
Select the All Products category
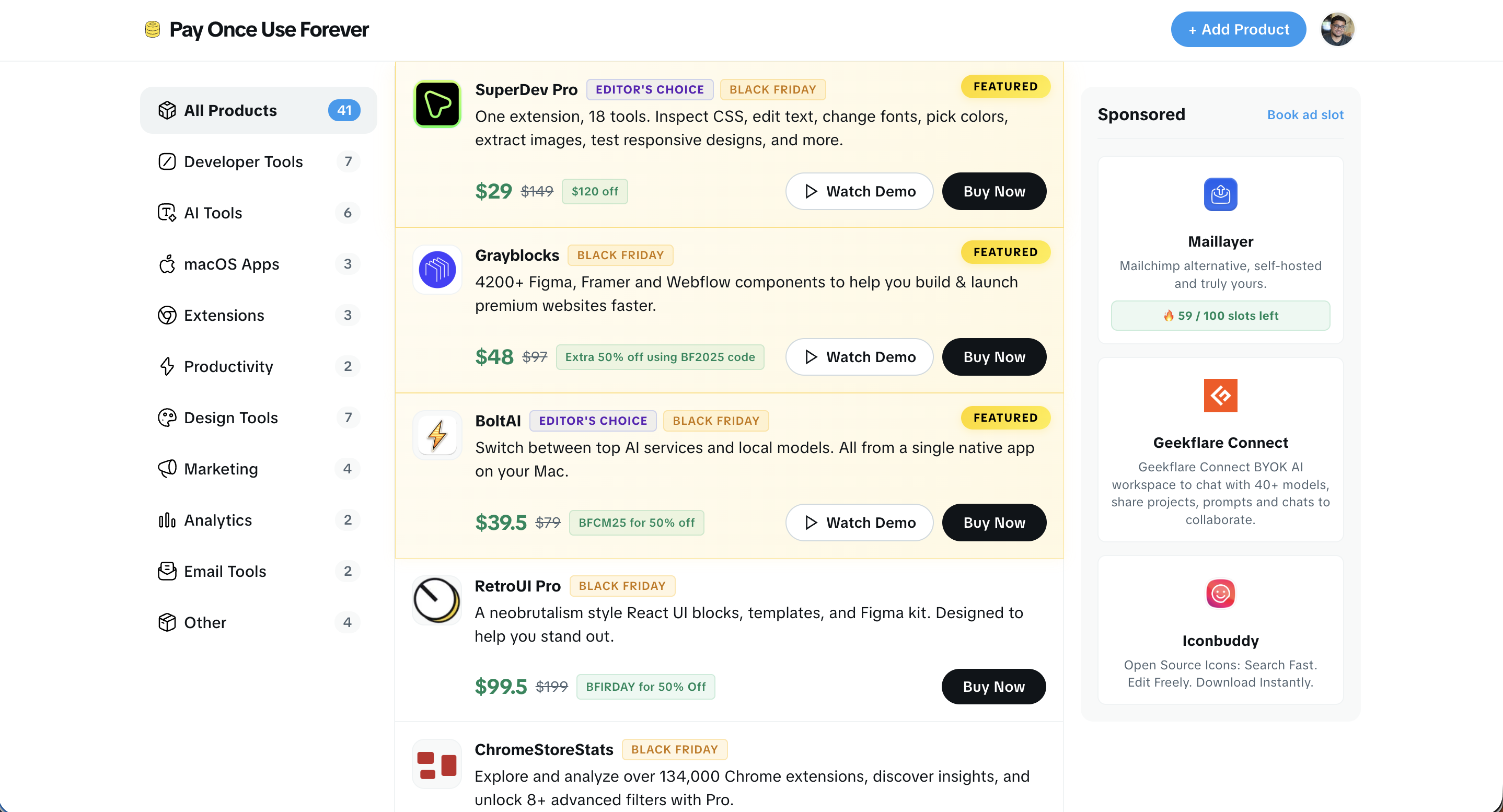(230, 110)
